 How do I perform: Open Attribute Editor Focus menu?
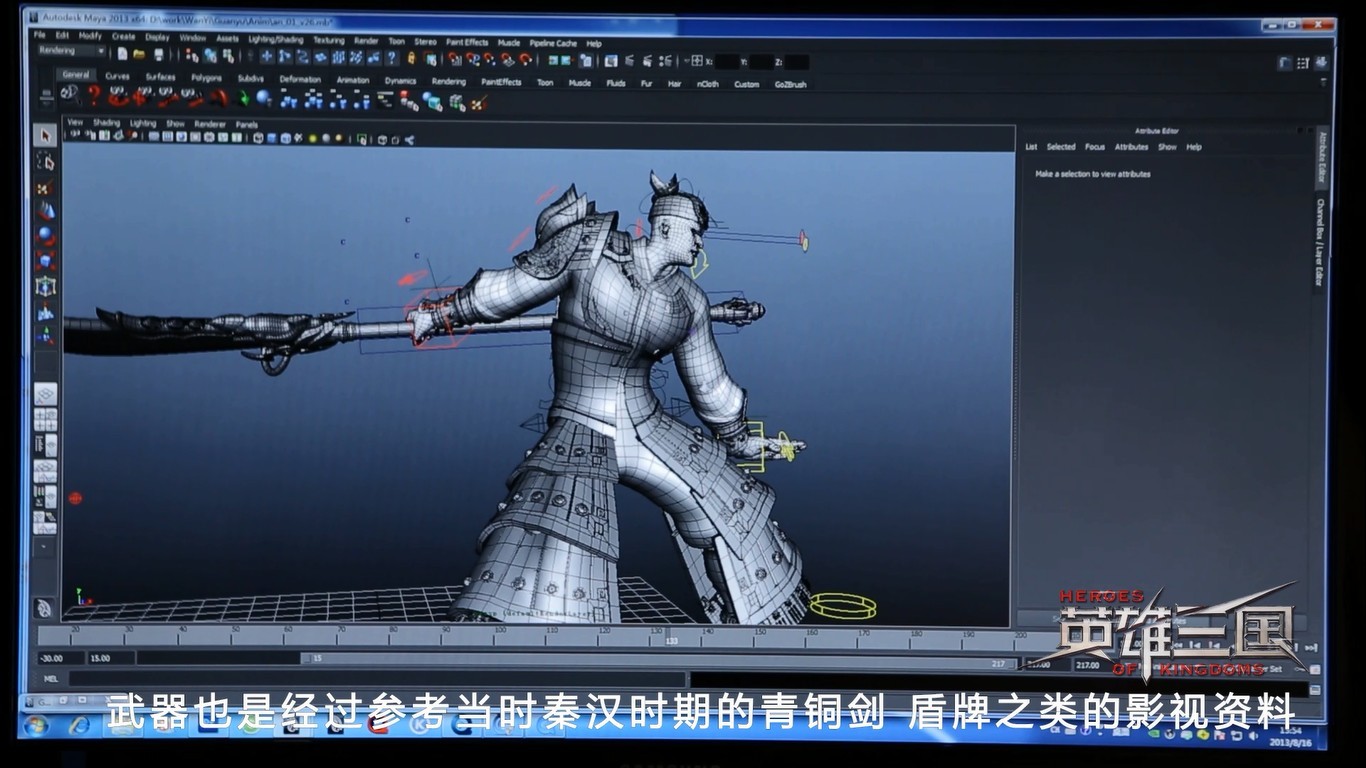[x=1095, y=147]
